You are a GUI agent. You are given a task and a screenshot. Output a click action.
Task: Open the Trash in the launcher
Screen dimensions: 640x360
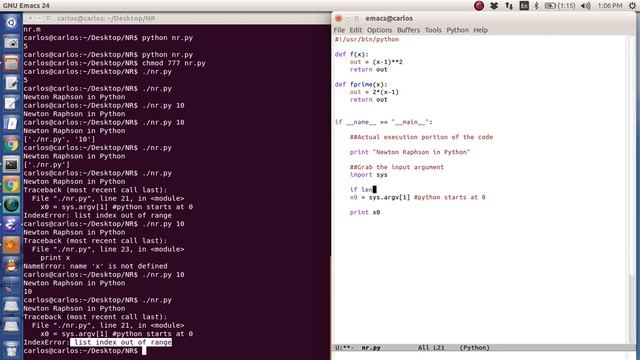click(11, 349)
